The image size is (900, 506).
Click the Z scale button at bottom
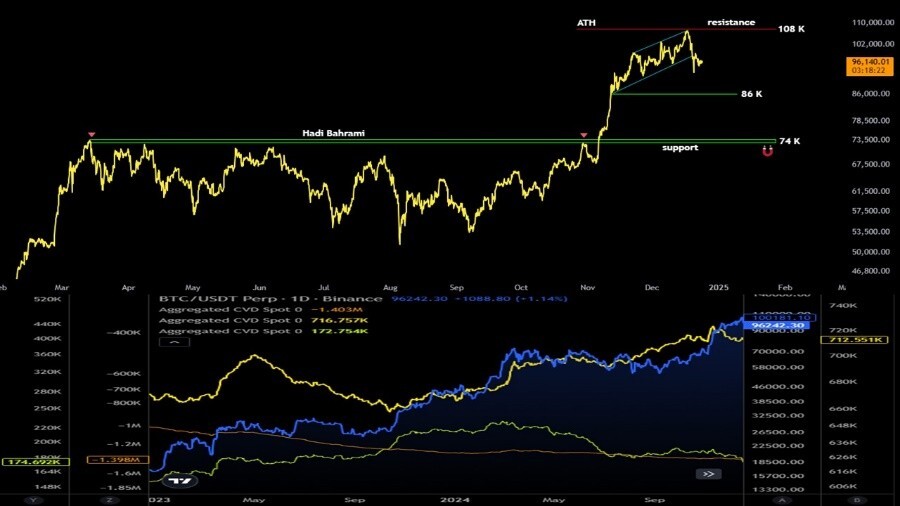110,500
